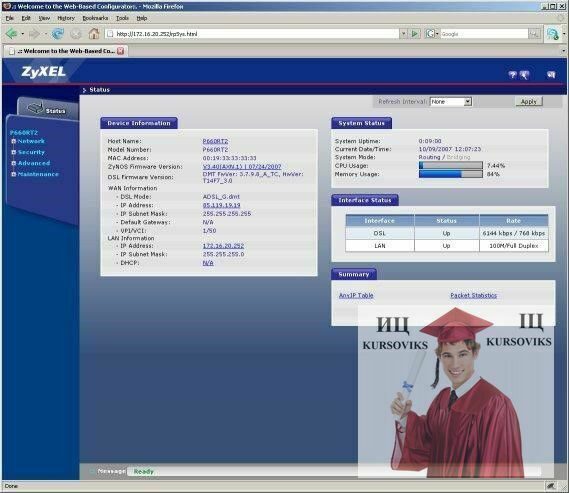This screenshot has width=569, height=493.
Task: Open the View menu
Action: click(44, 18)
